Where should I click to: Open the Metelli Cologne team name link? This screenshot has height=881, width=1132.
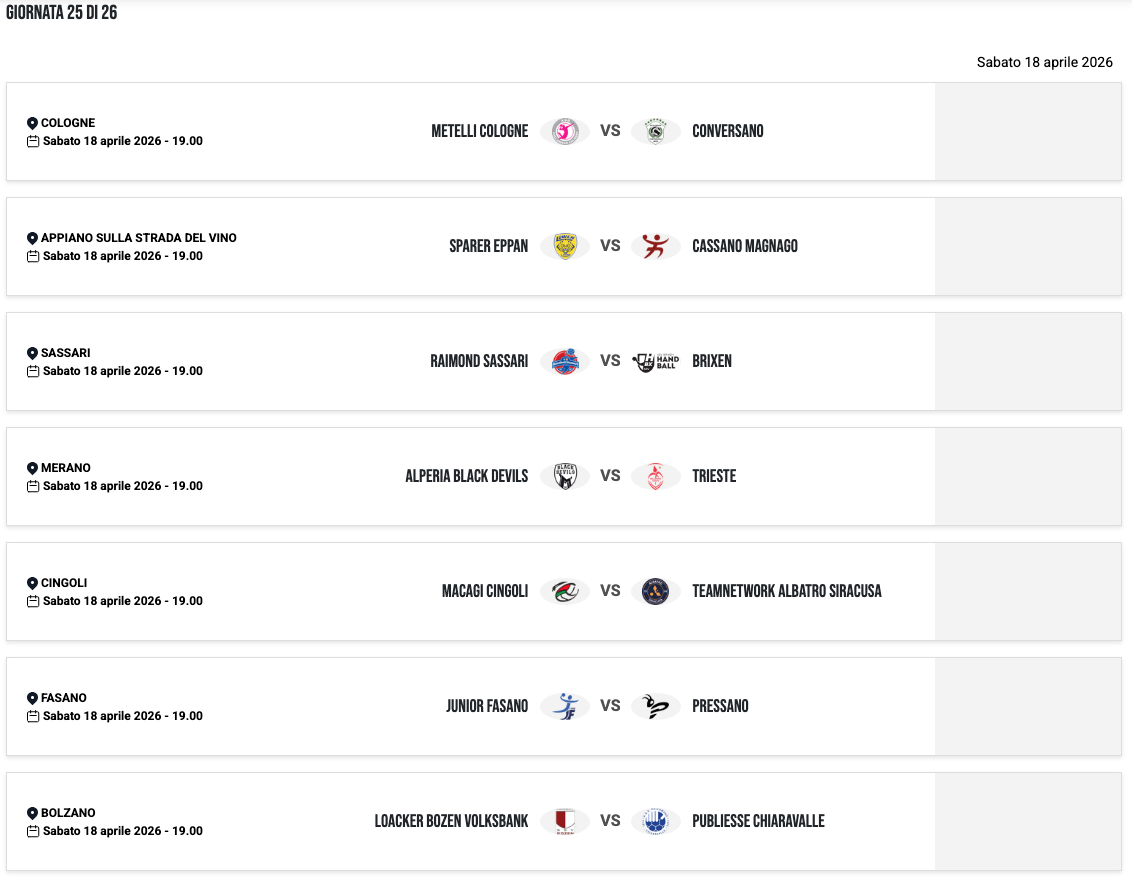[479, 131]
